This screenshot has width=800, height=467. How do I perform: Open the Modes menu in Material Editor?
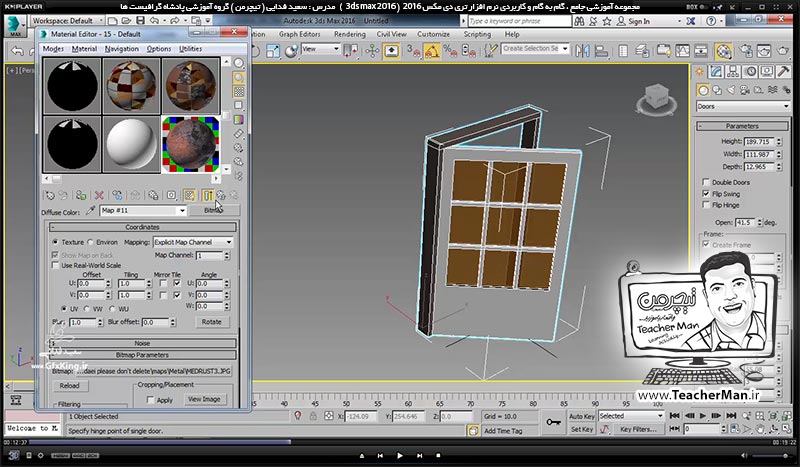point(53,49)
